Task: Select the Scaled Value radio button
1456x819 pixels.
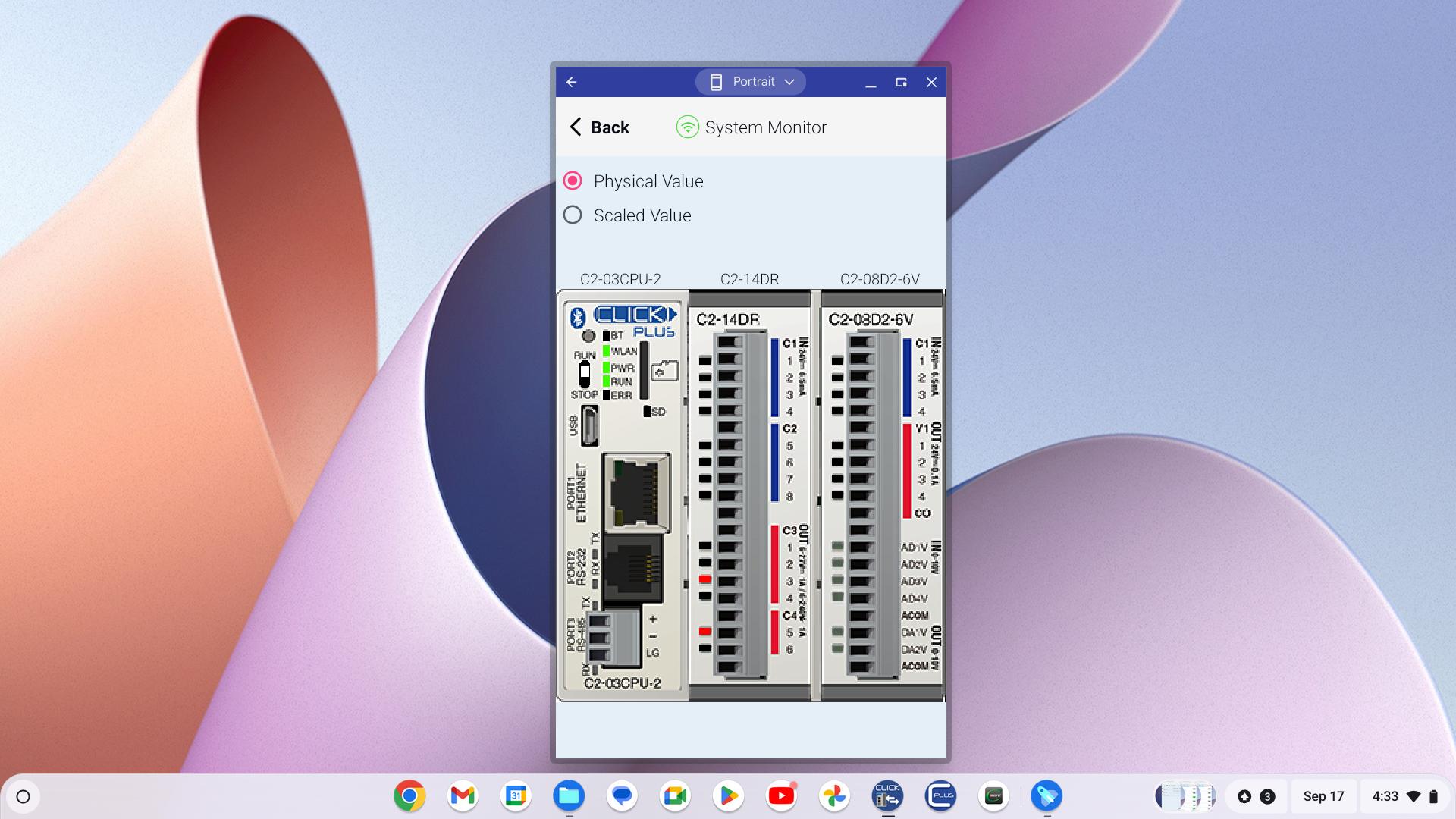Action: [x=573, y=215]
